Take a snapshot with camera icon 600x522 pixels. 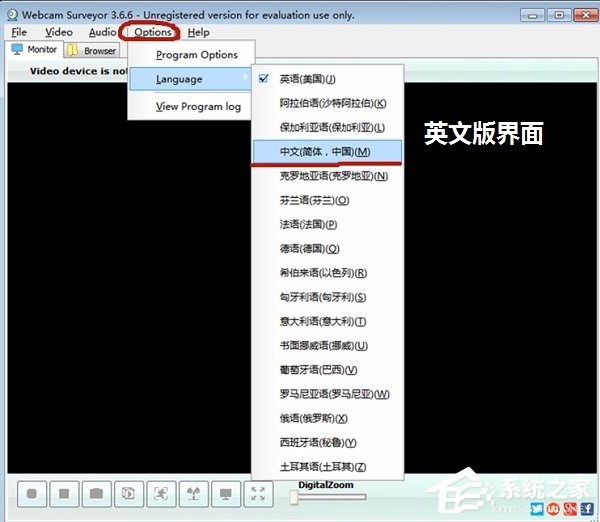(96, 494)
